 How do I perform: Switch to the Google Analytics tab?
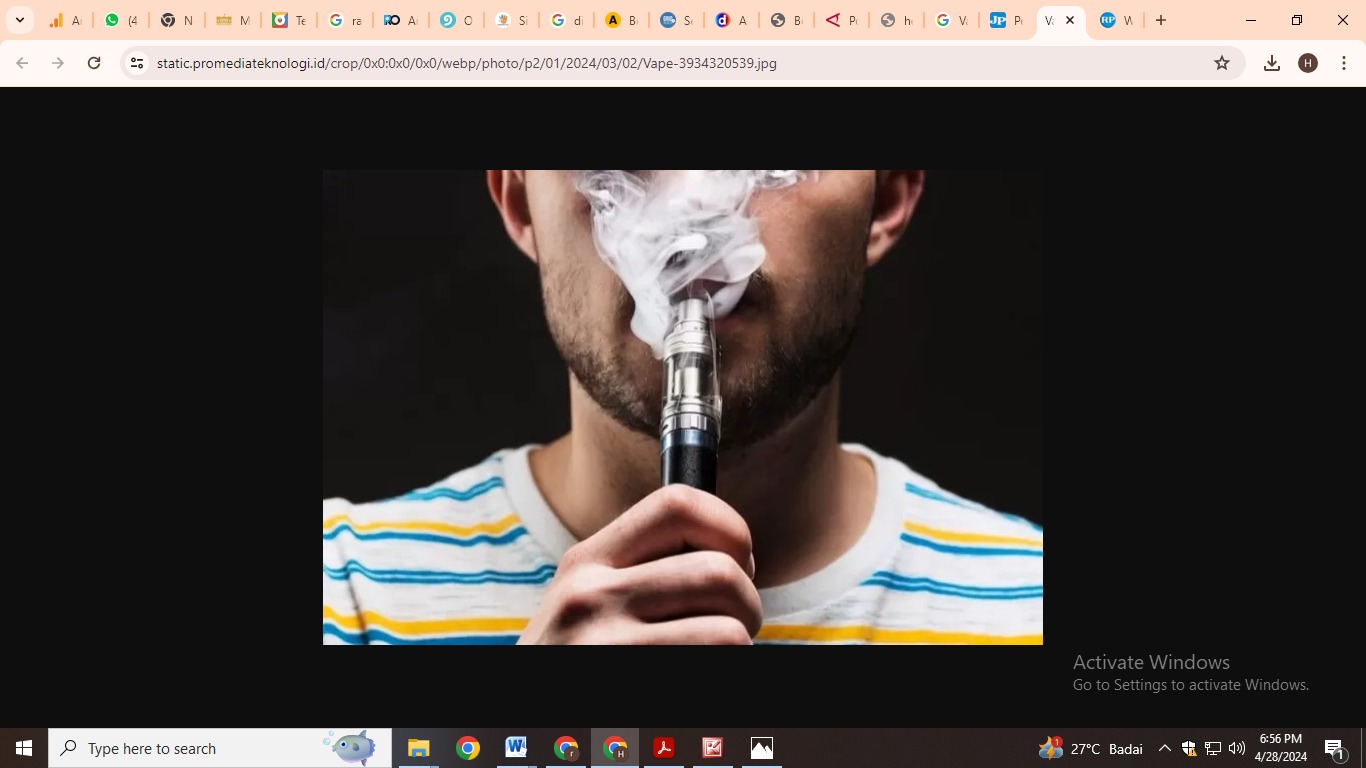point(65,20)
